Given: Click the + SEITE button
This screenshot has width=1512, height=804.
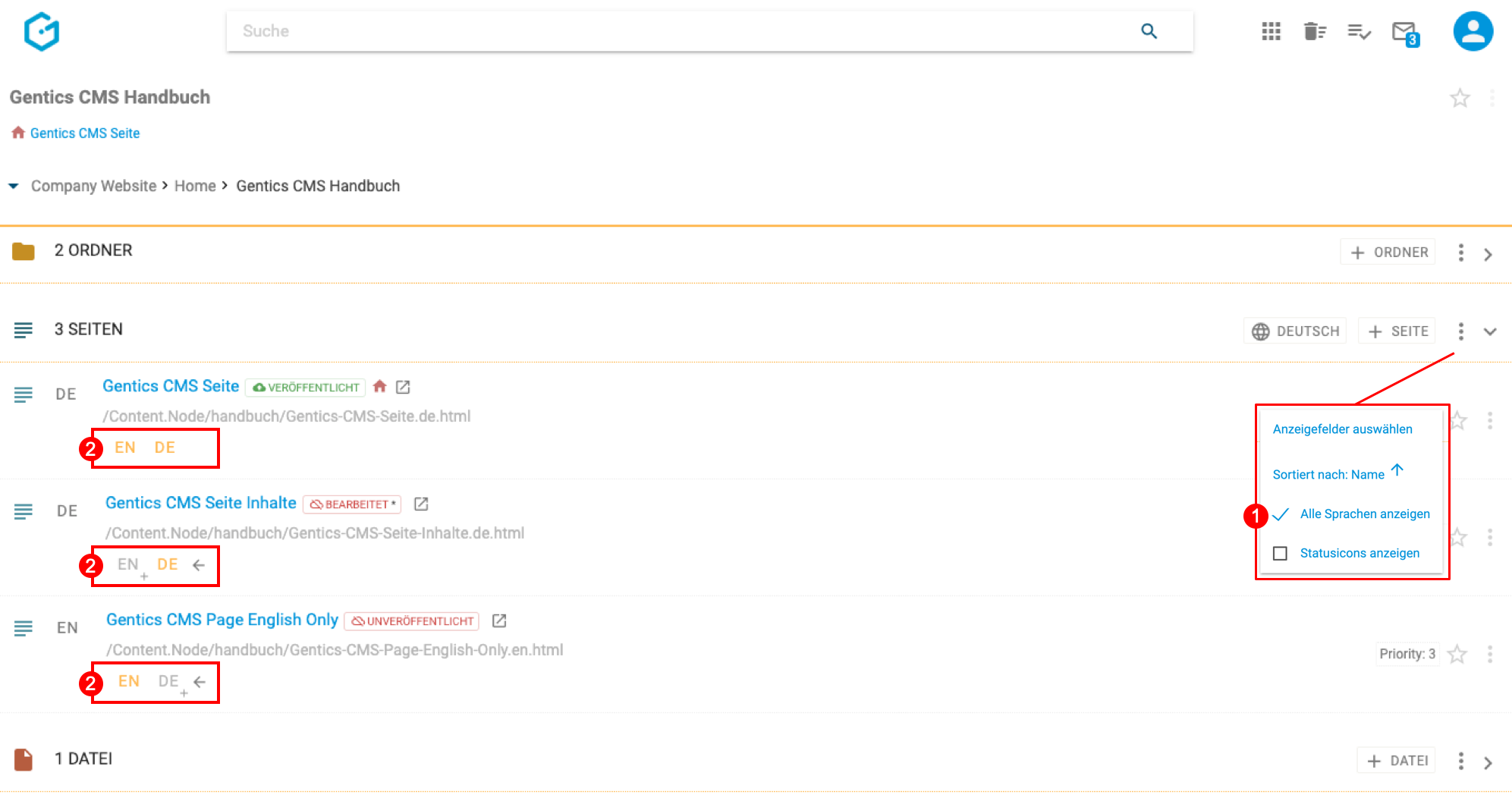Looking at the screenshot, I should [1397, 331].
